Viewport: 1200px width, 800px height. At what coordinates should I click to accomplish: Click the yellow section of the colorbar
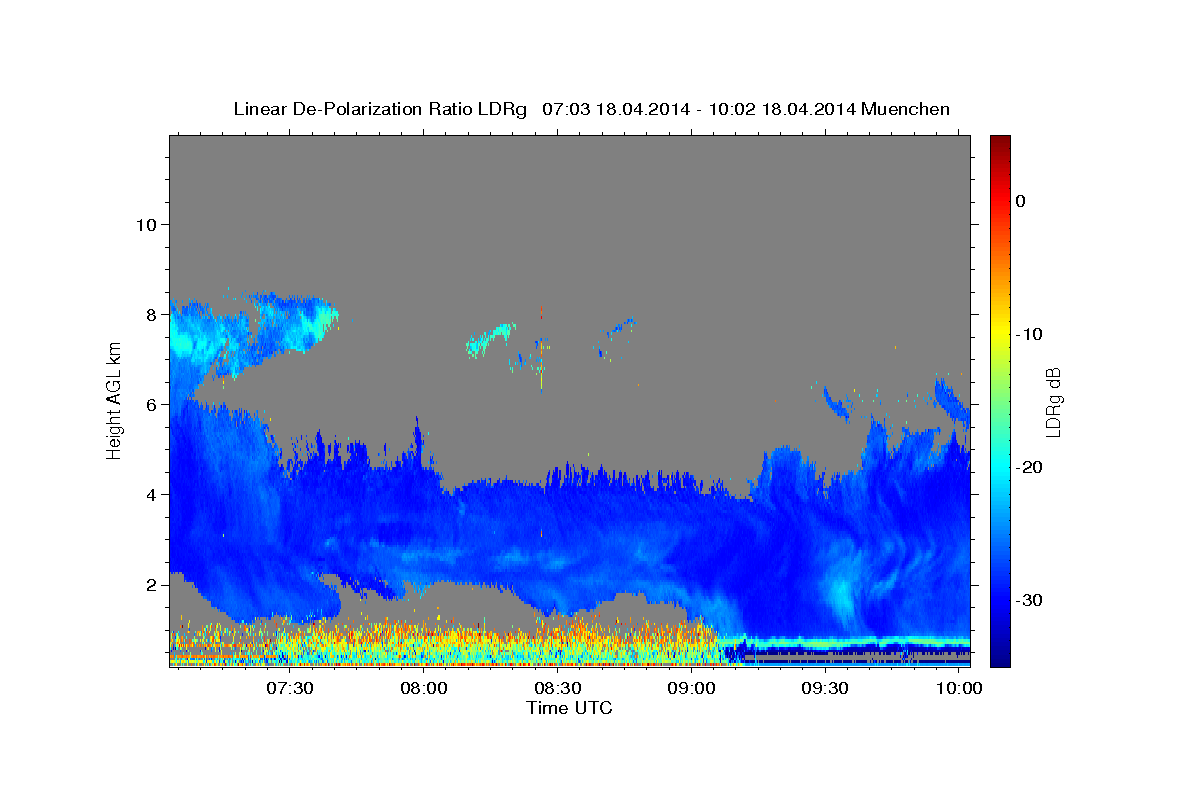pos(1000,334)
